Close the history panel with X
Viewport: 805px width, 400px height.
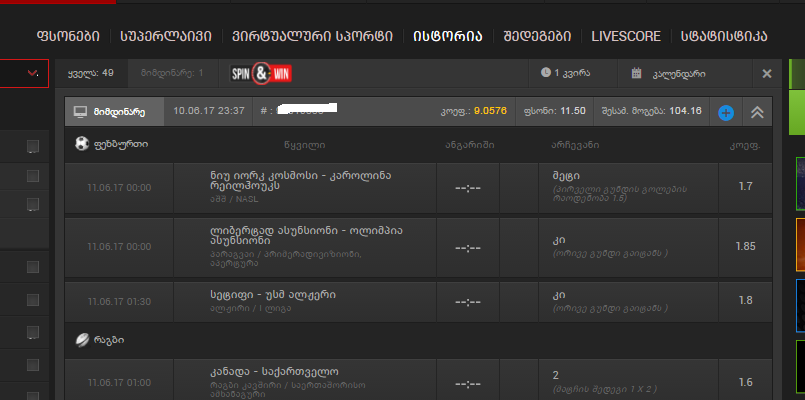767,74
